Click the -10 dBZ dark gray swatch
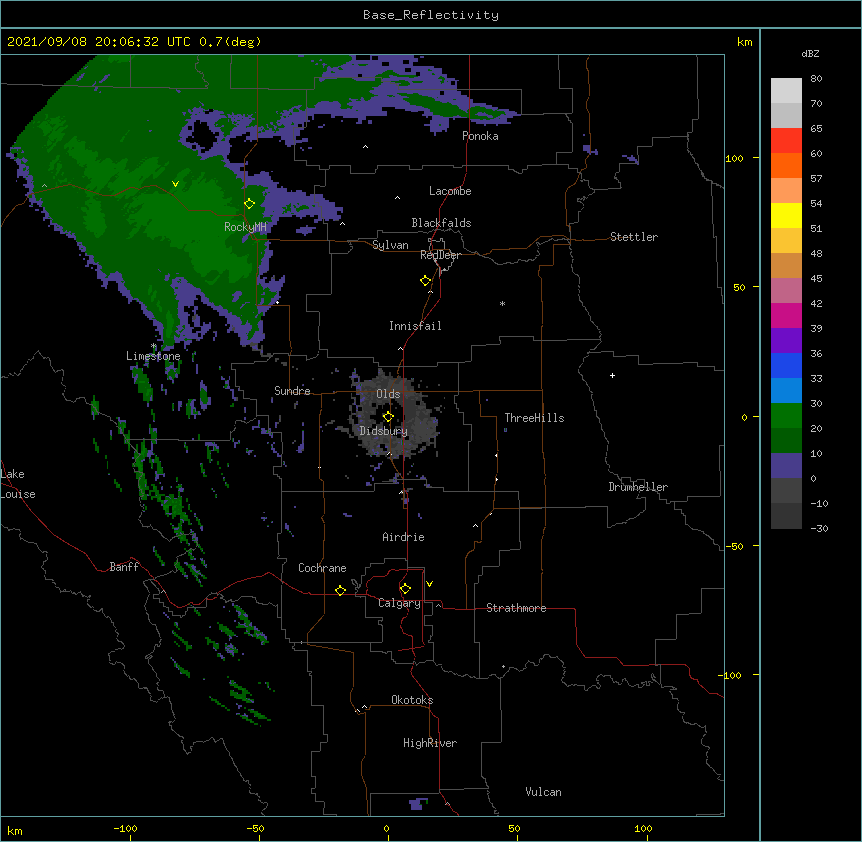The height and width of the screenshot is (842, 862). click(786, 516)
